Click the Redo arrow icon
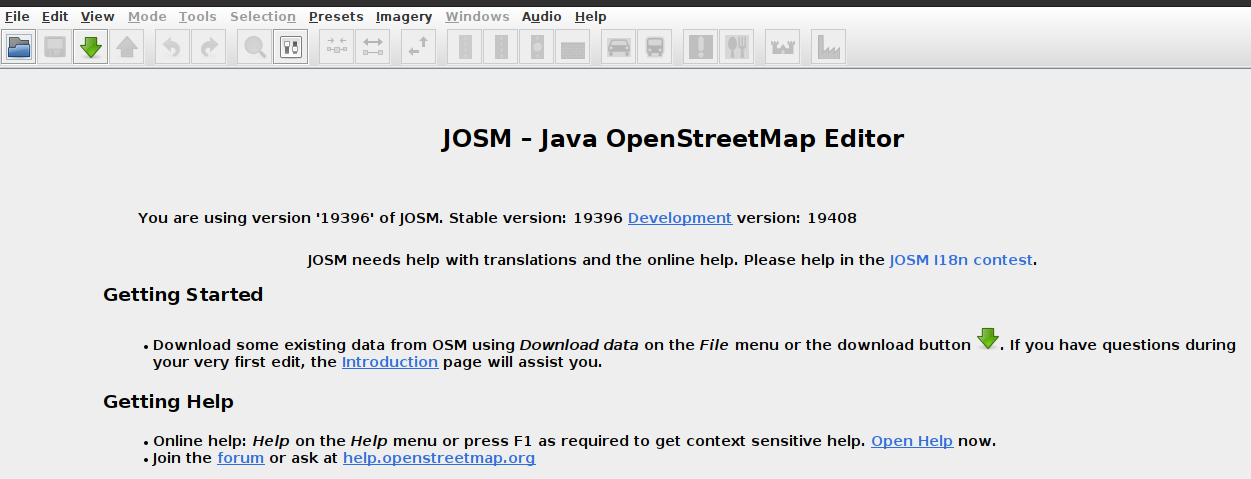Image resolution: width=1251 pixels, height=479 pixels. coord(209,47)
